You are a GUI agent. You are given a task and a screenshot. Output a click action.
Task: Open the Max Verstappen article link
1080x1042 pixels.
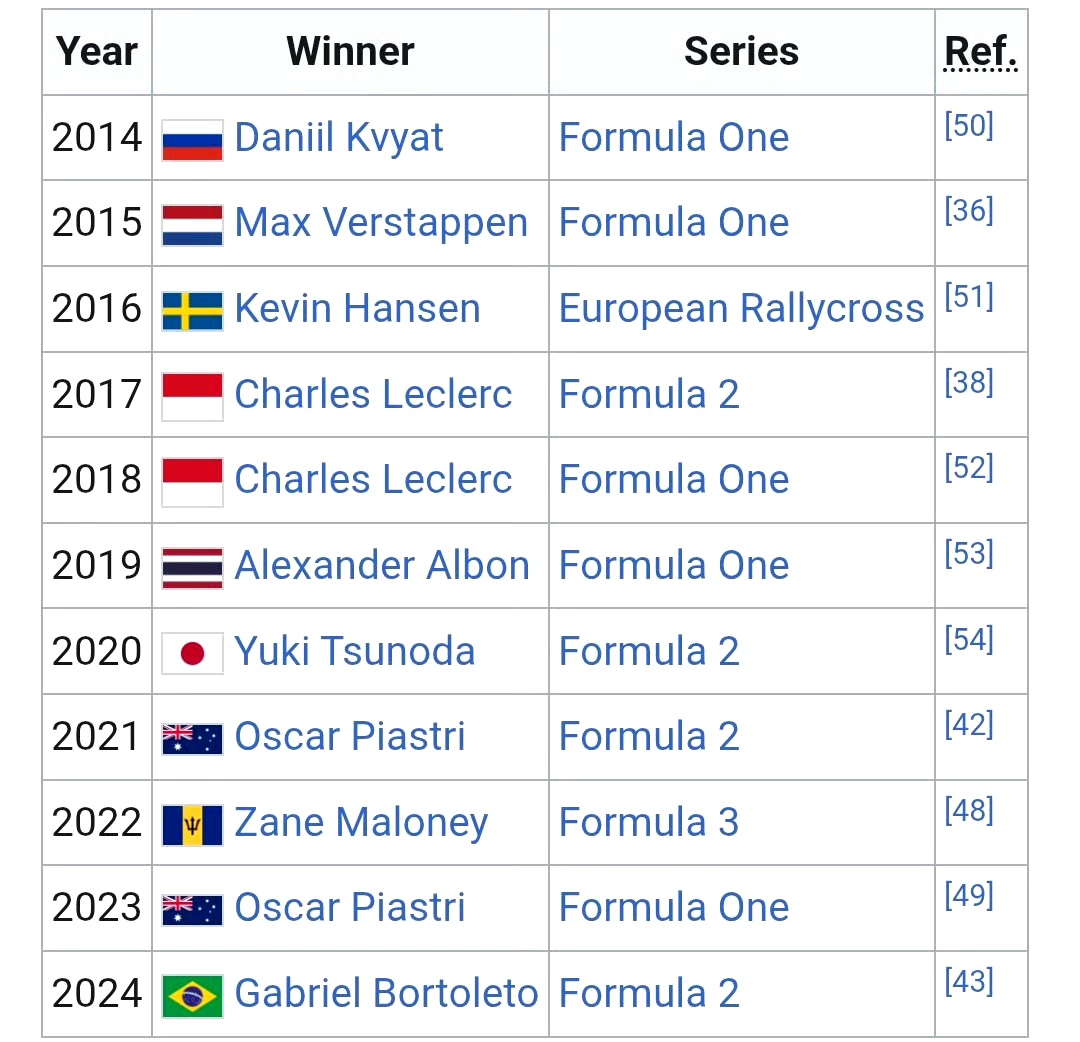(381, 223)
